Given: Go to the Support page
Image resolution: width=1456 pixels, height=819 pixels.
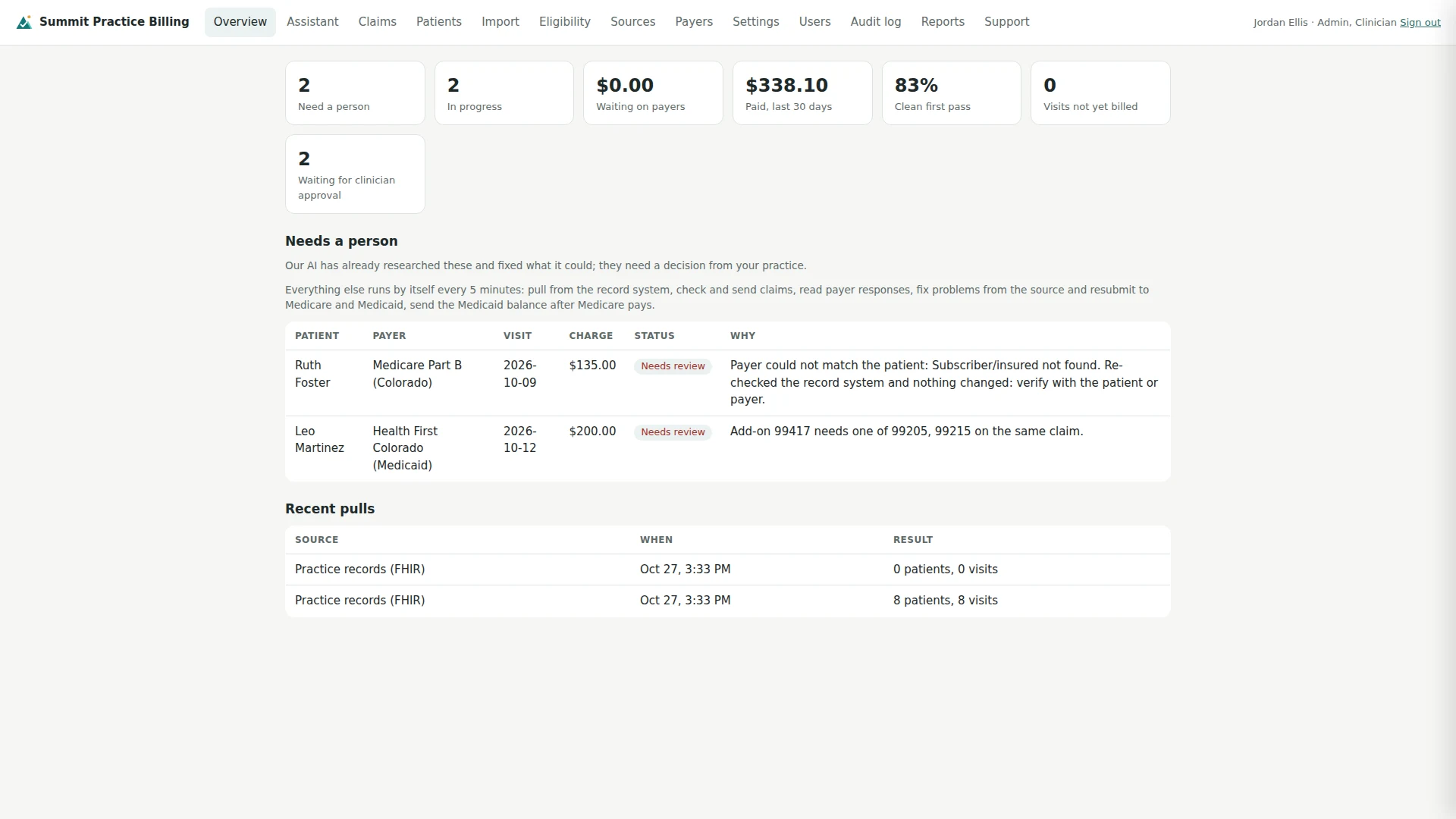Looking at the screenshot, I should pos(1006,22).
